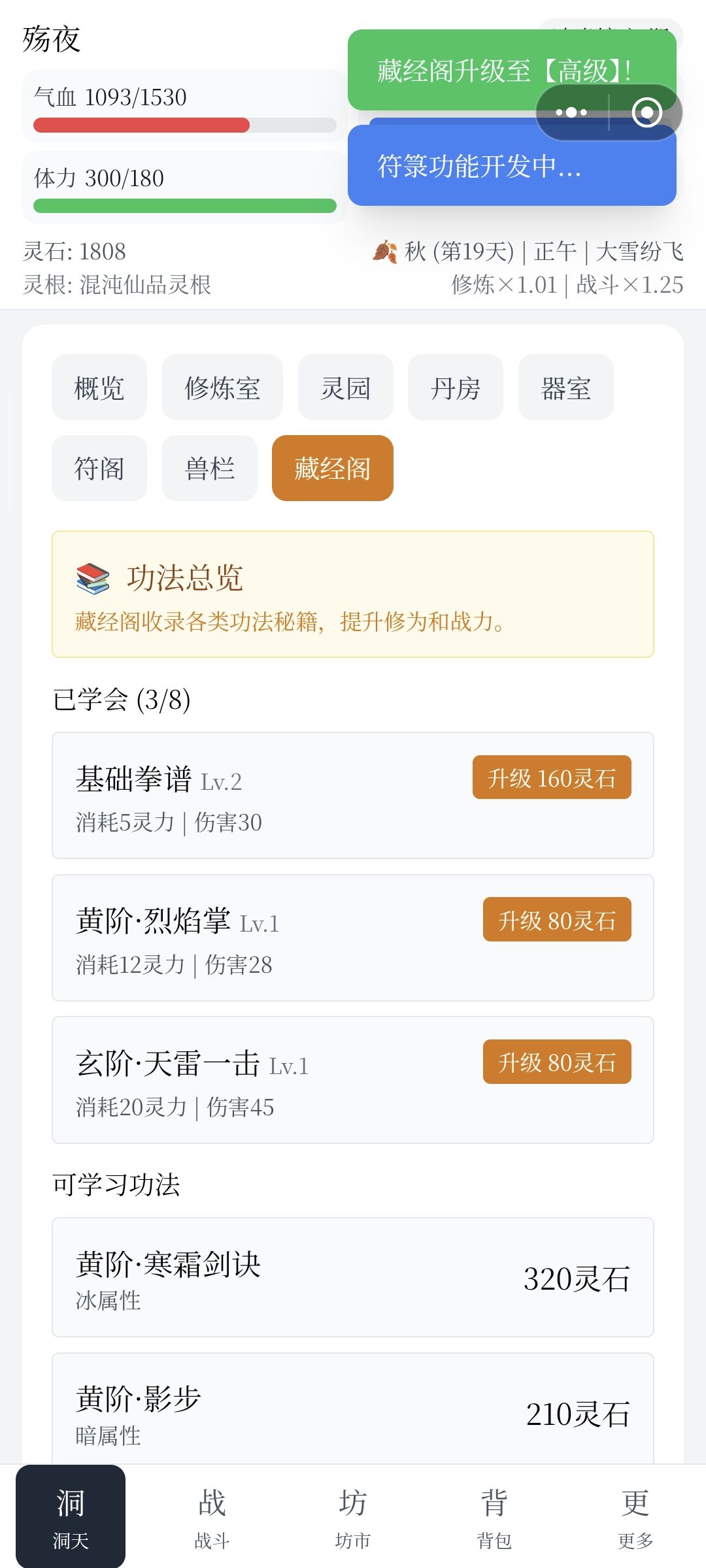Screen dimensions: 706x1568
Task: Learn 黄阶·寒霜剑诀 for 320灵石
Action: [353, 1277]
